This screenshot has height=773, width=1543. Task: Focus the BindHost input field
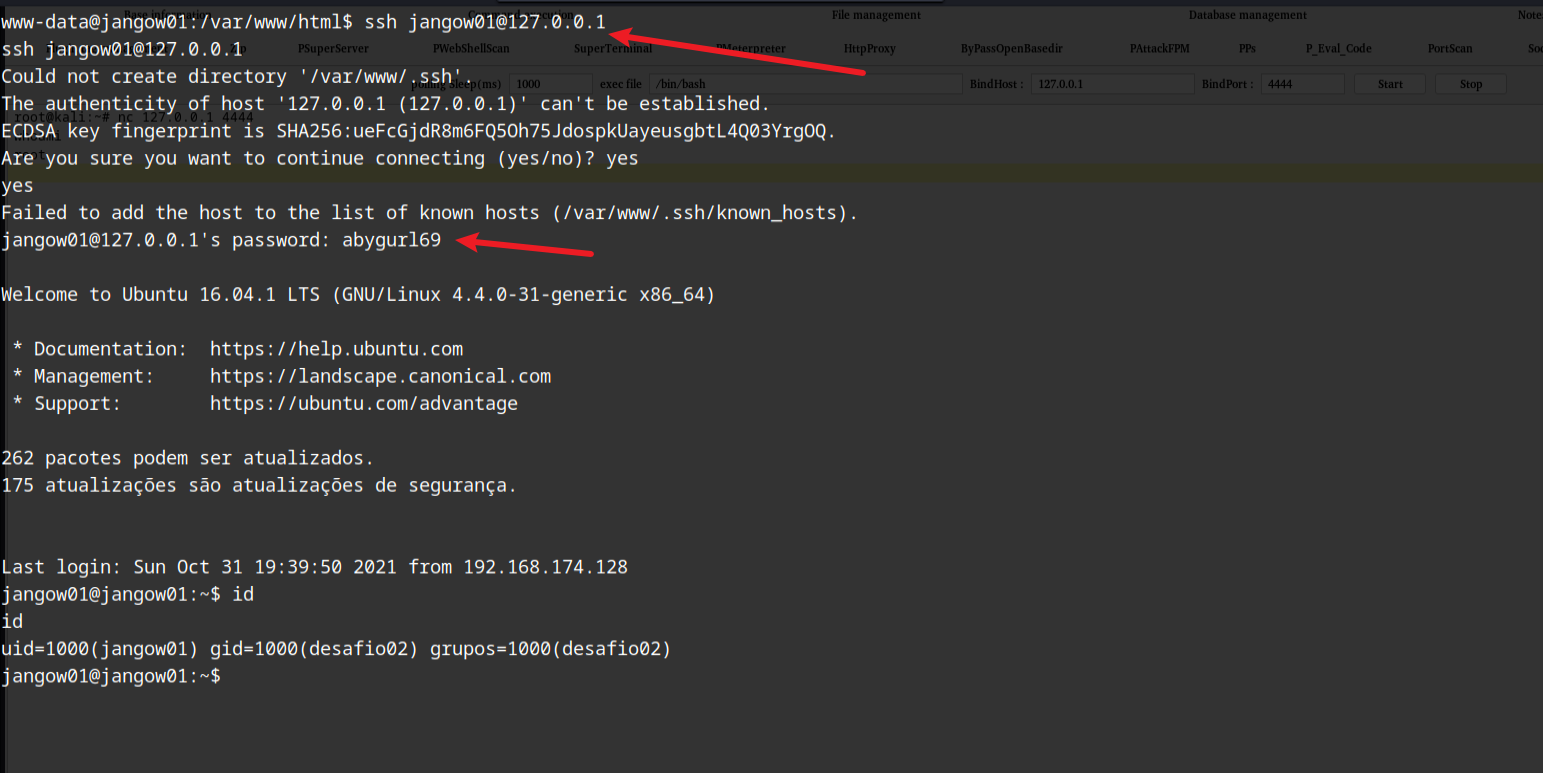point(1112,84)
